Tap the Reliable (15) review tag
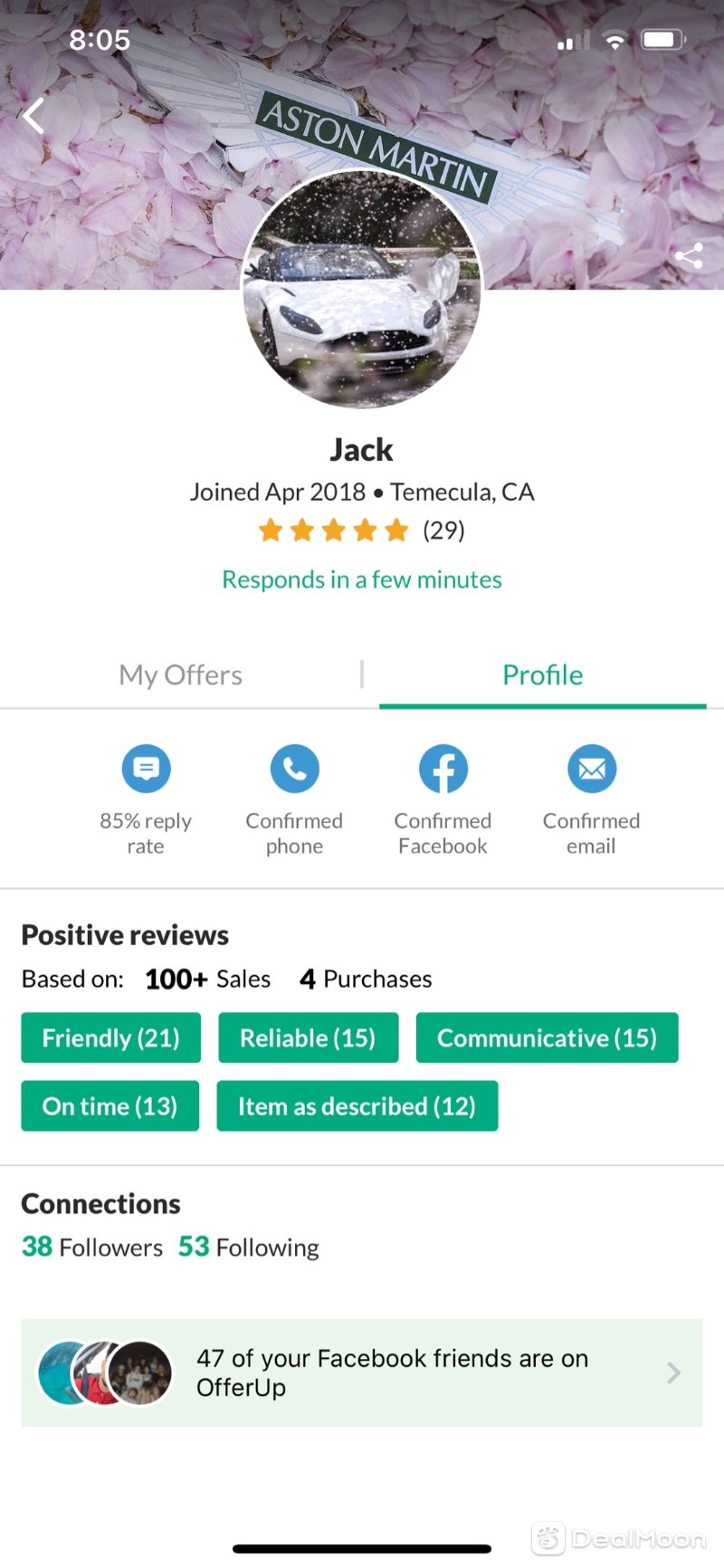This screenshot has width=724, height=1568. [x=308, y=1037]
